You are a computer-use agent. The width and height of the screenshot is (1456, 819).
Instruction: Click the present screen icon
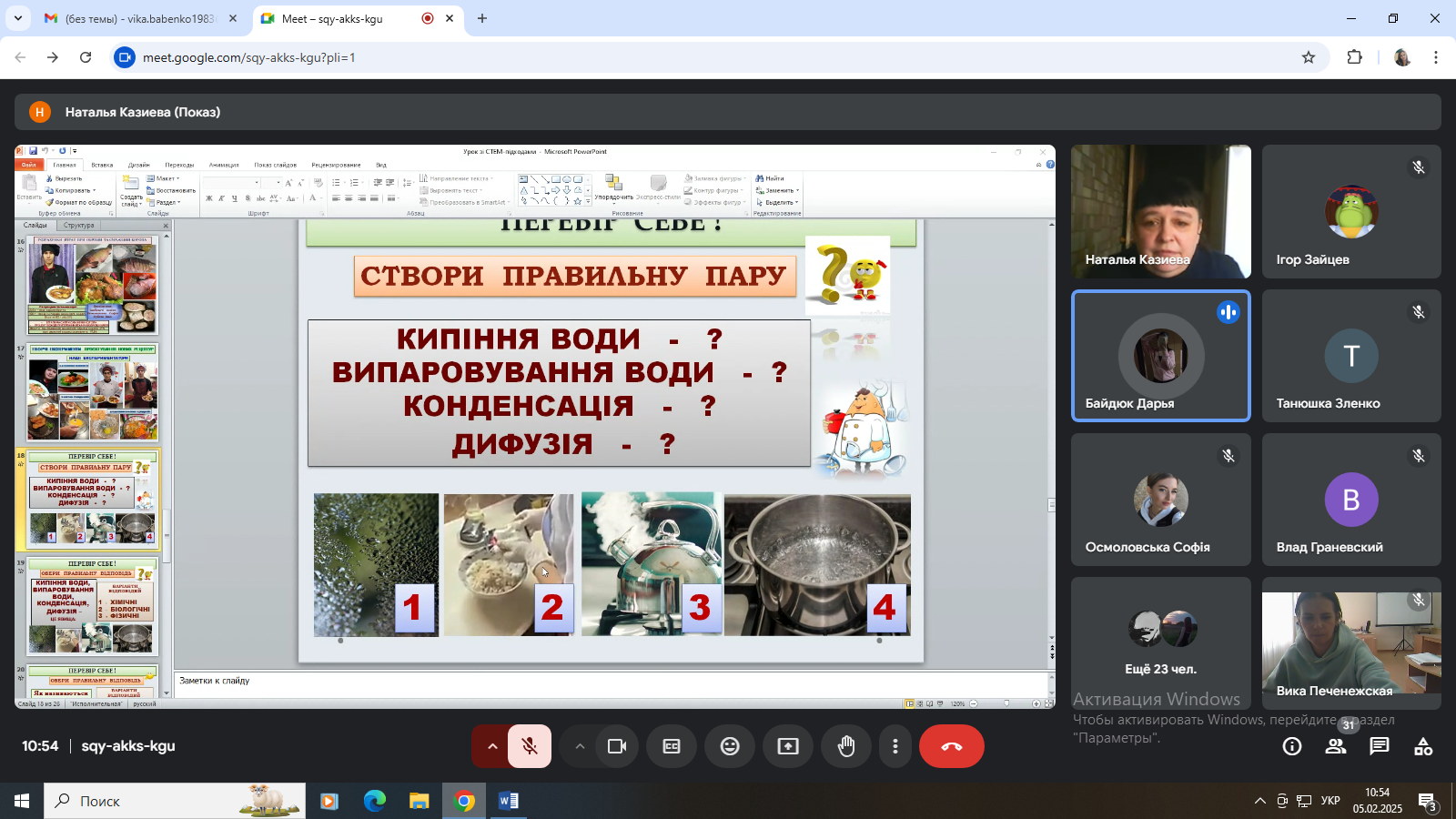click(x=788, y=746)
